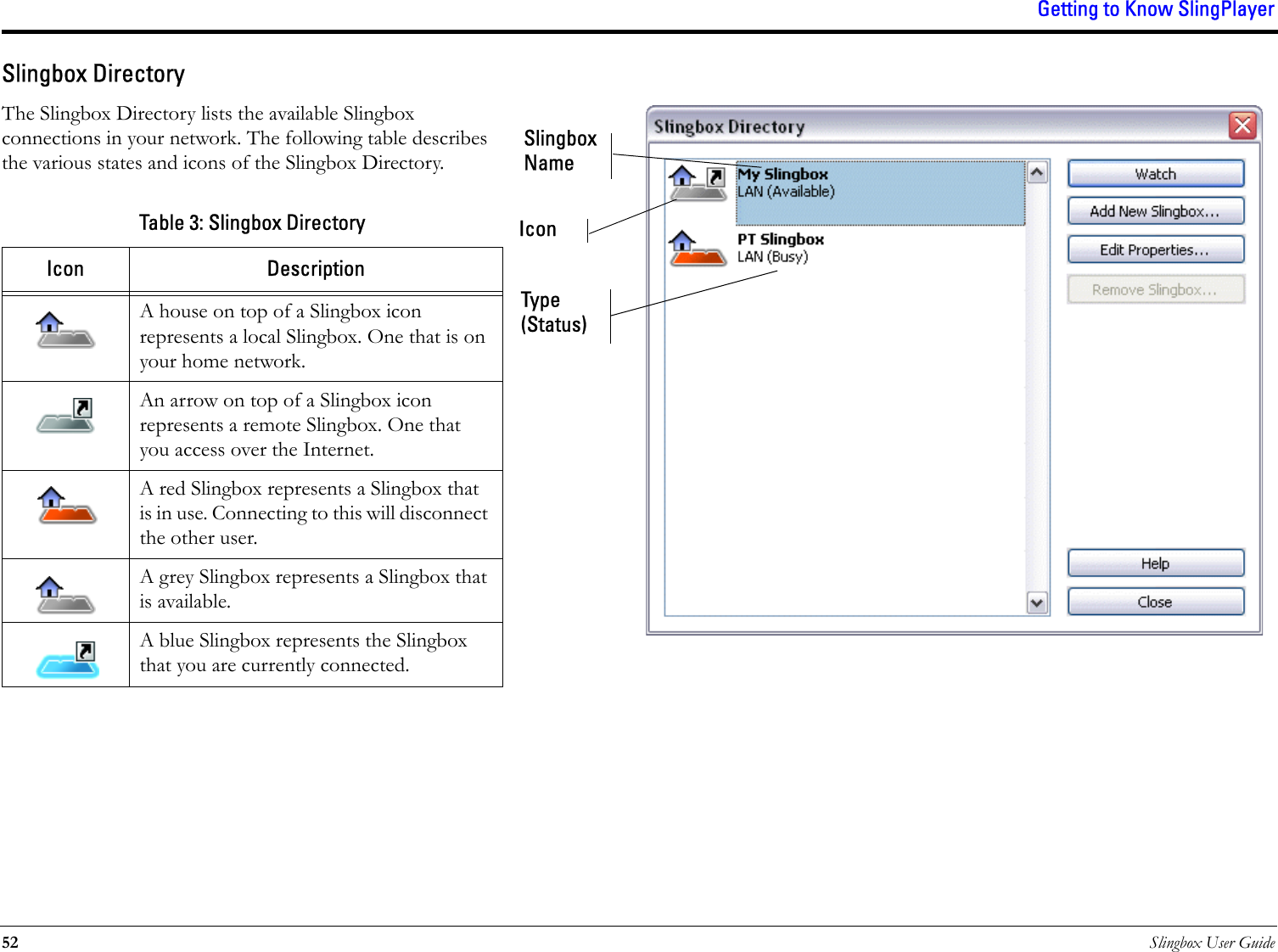The image size is (1278, 952).
Task: Click the local Slingbox house icon in table
Action: click(65, 330)
